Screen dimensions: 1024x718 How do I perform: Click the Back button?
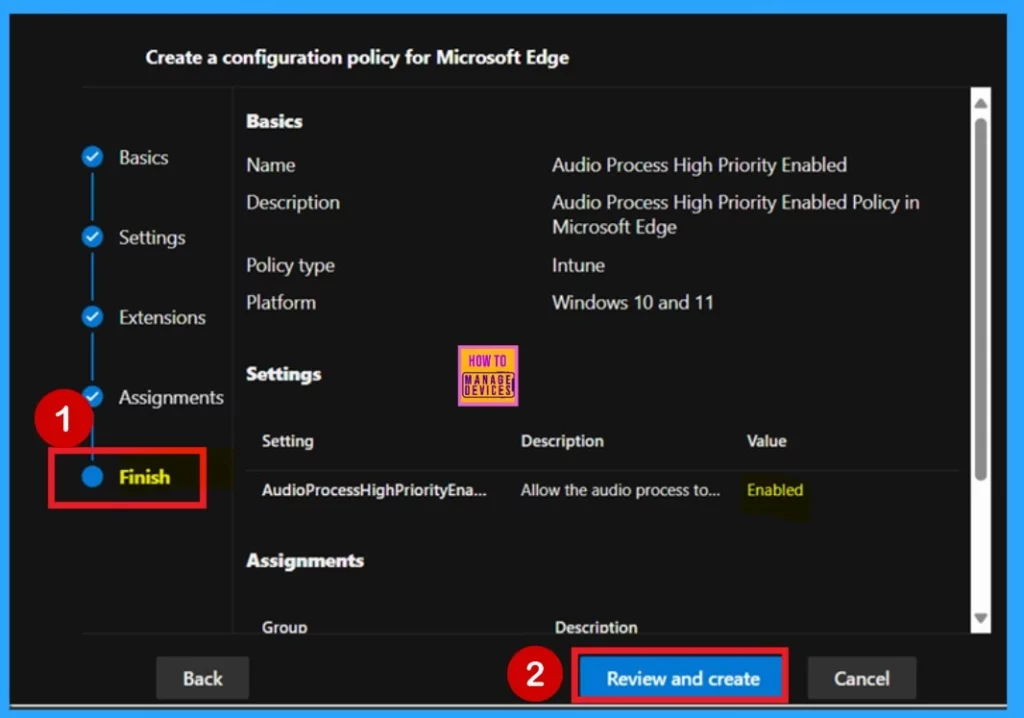pos(202,678)
